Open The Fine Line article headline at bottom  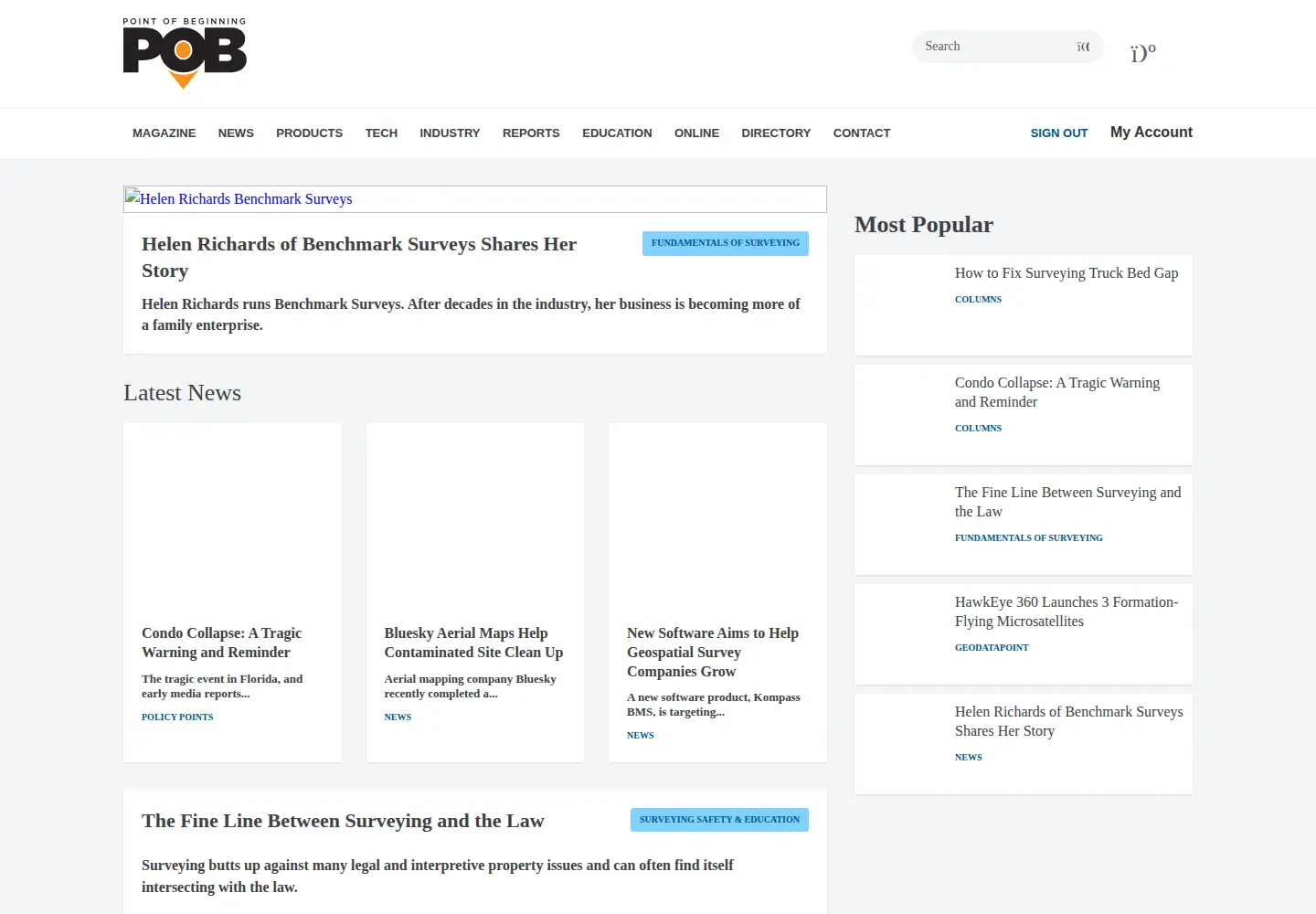point(343,821)
